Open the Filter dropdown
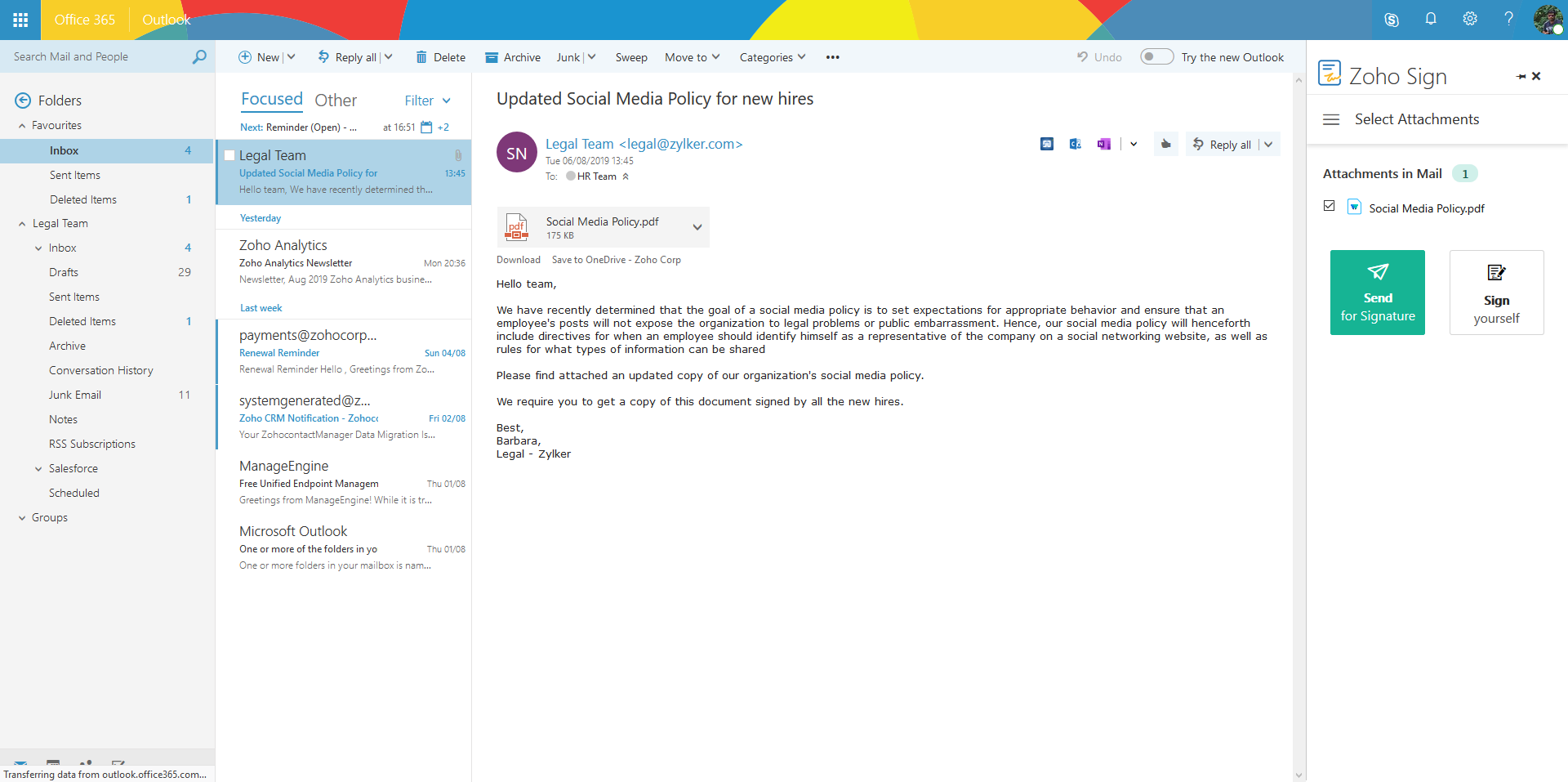The image size is (1568, 782). [428, 101]
